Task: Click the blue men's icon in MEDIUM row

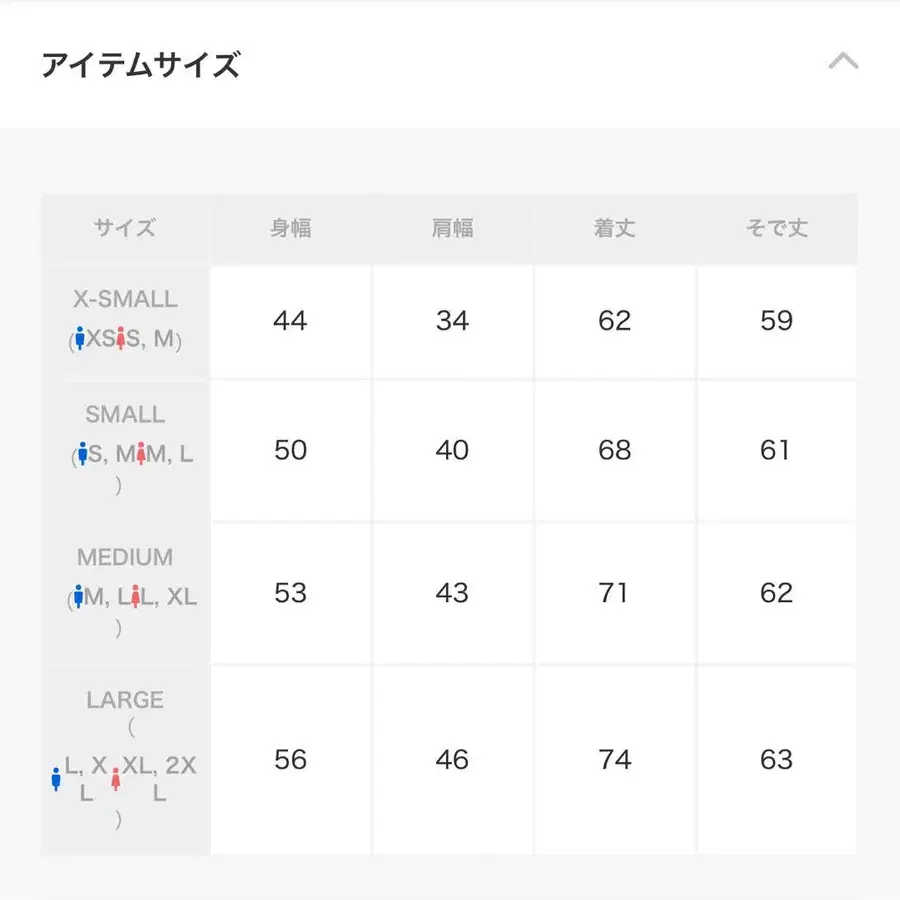Action: coord(78,598)
